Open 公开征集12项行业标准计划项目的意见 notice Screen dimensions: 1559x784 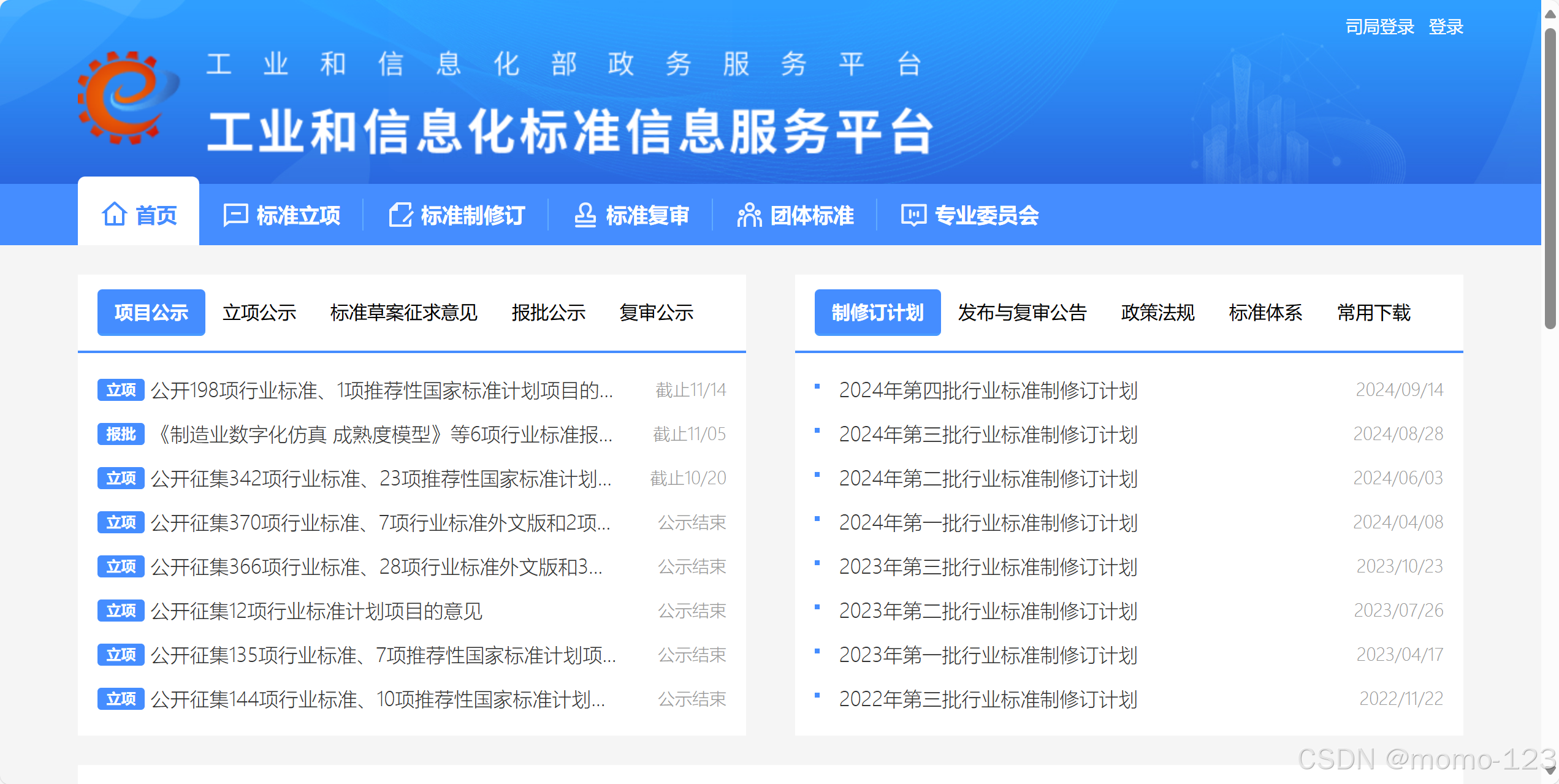tap(316, 611)
